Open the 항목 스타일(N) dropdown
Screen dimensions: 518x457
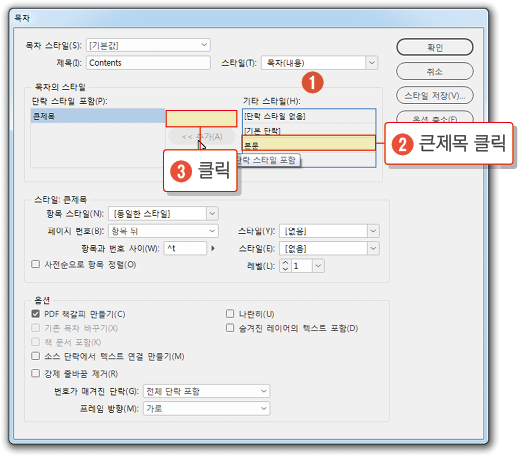tap(163, 214)
